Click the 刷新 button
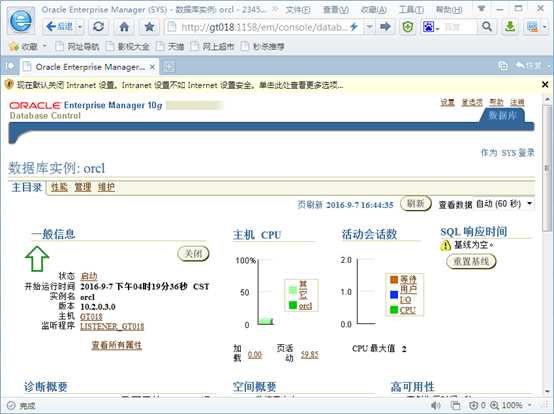Viewport: 554px width, 414px height. click(x=416, y=204)
